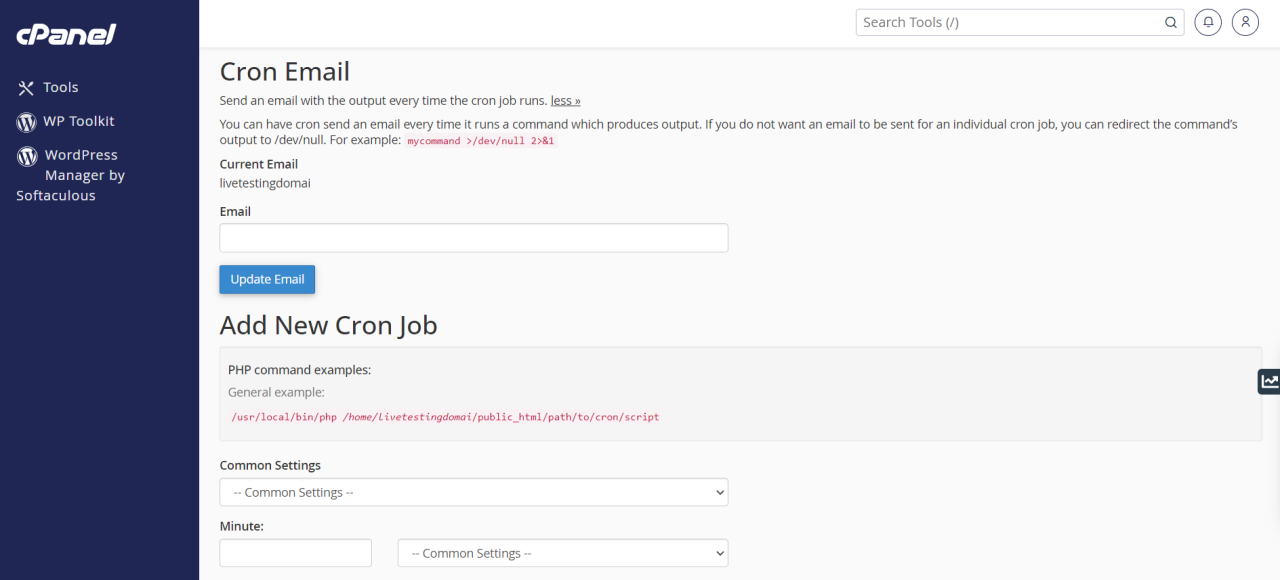The width and height of the screenshot is (1280, 580).
Task: Click inside the Minute text box
Action: (x=294, y=552)
